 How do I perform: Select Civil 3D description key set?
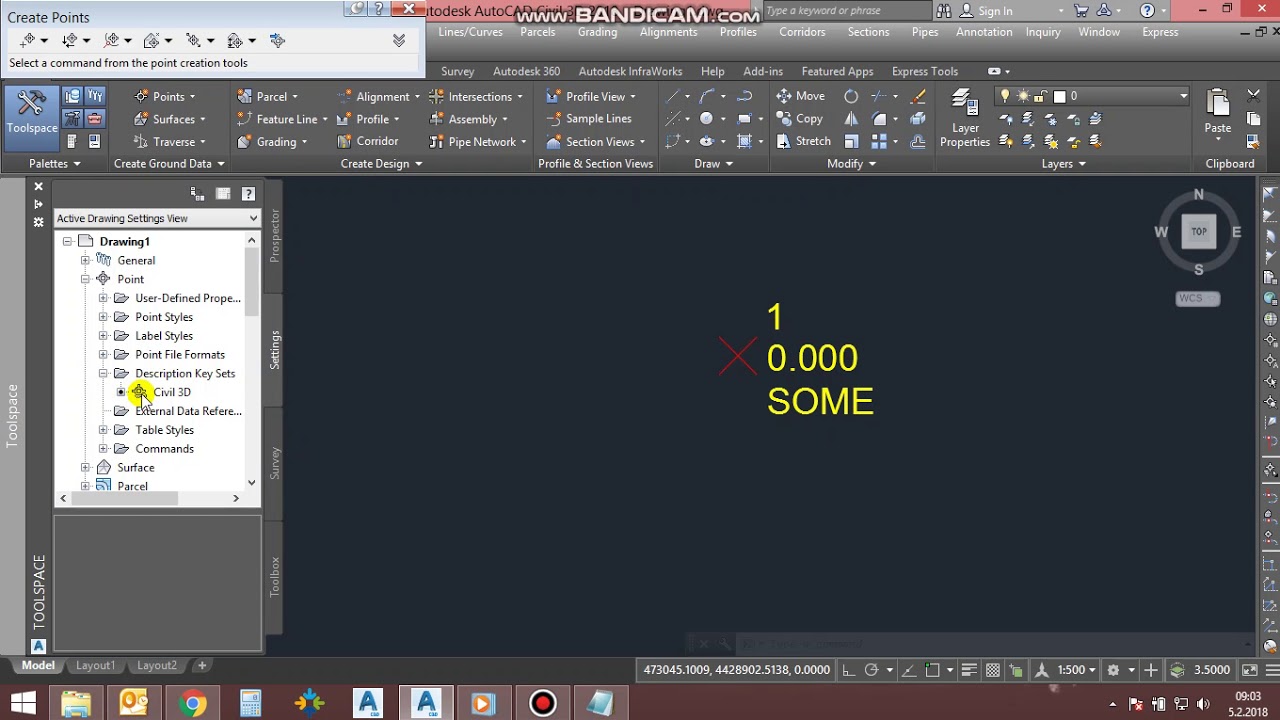[172, 392]
